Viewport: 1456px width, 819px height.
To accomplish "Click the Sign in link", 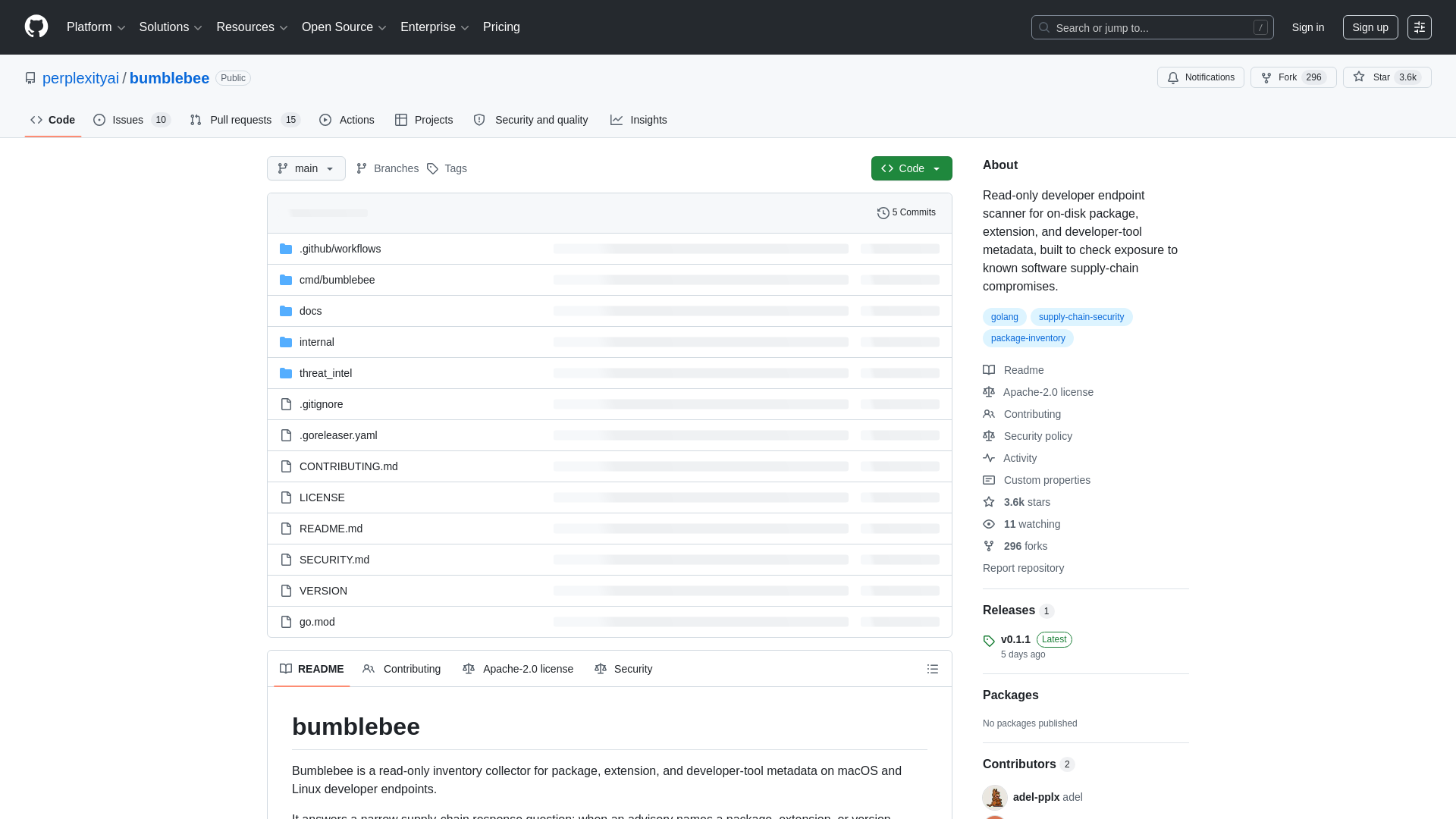I will 1308,27.
